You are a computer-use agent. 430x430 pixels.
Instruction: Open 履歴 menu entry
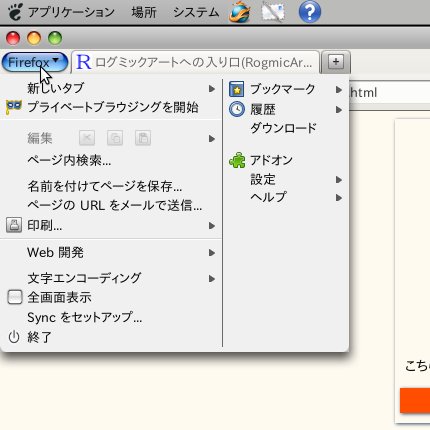point(286,109)
